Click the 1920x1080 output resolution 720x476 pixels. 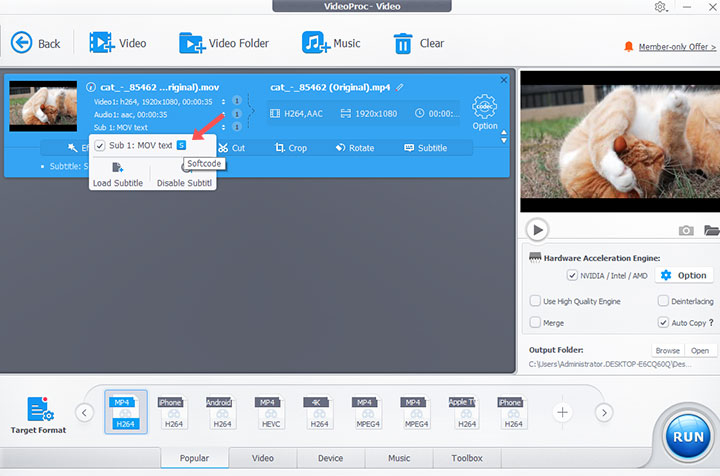pos(369,113)
